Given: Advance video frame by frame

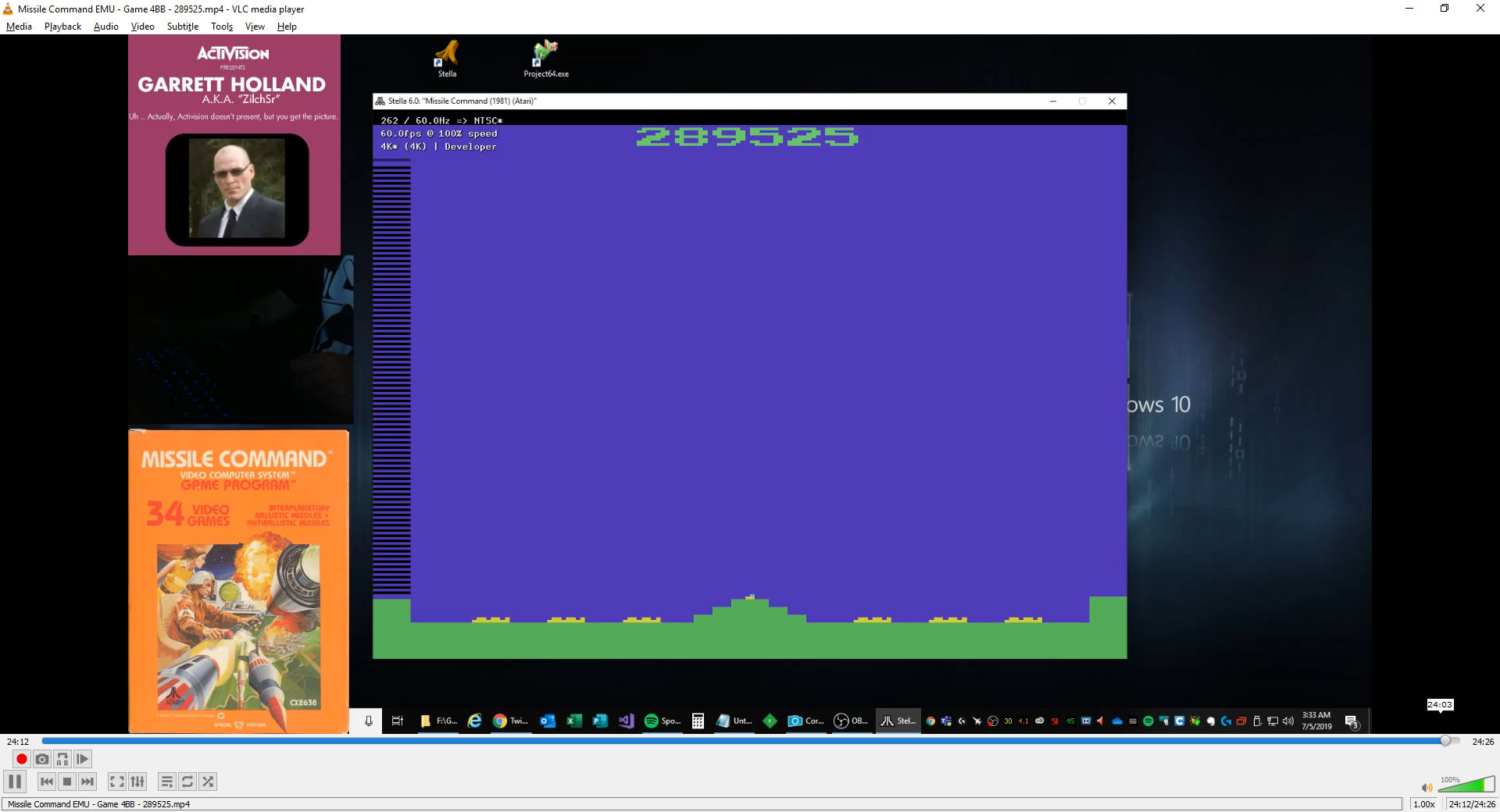Looking at the screenshot, I should point(83,759).
